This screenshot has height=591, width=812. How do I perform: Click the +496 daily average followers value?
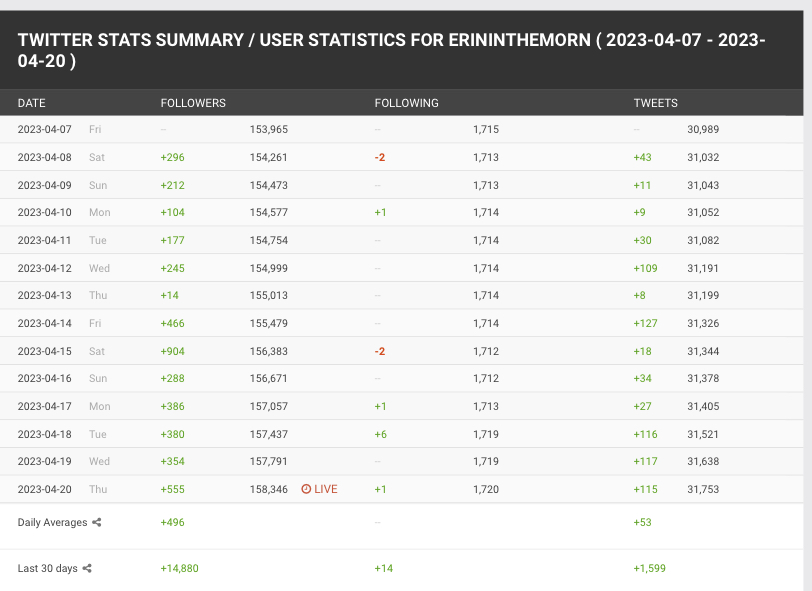coord(172,522)
